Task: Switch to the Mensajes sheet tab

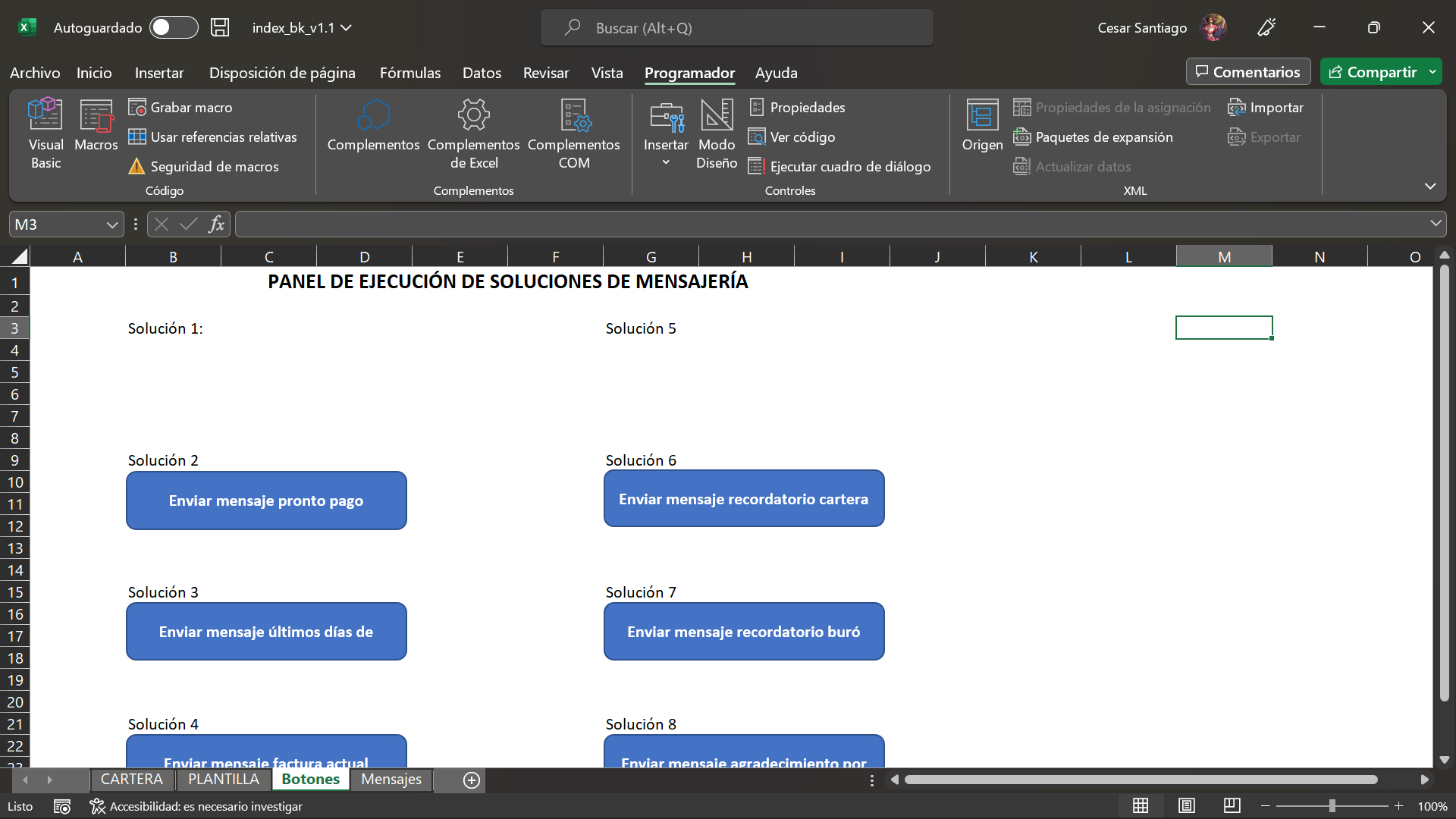Action: (x=391, y=779)
